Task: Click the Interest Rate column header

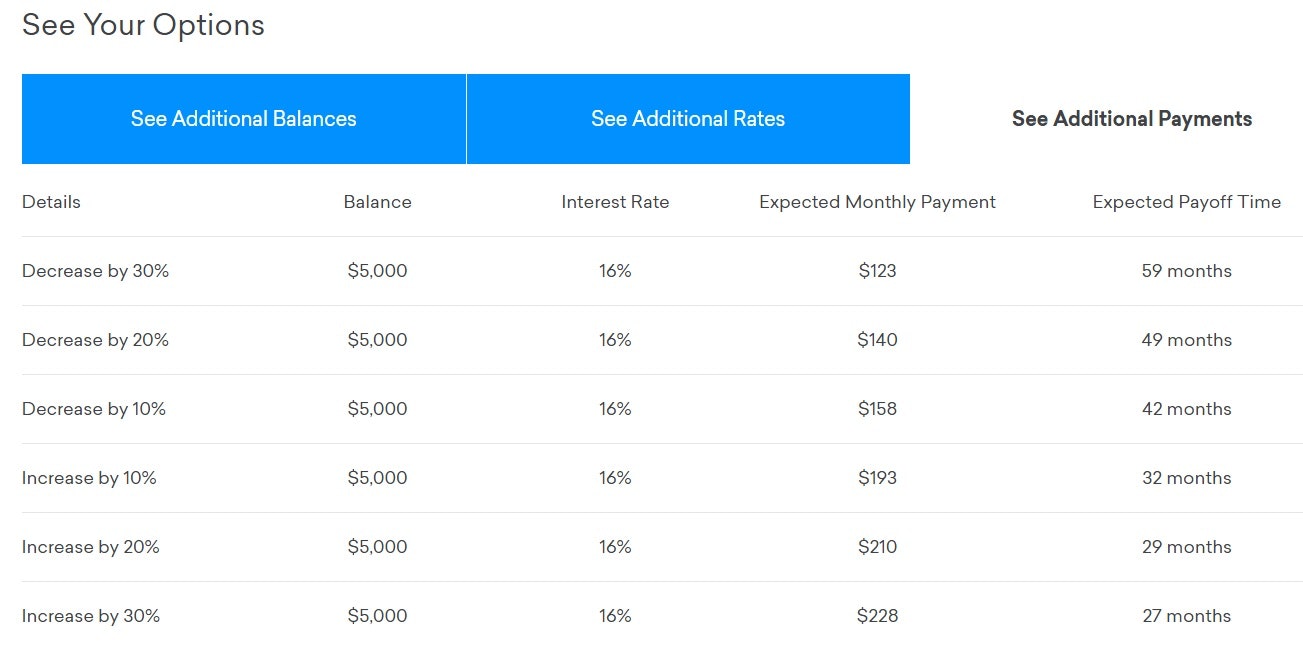Action: (x=615, y=202)
